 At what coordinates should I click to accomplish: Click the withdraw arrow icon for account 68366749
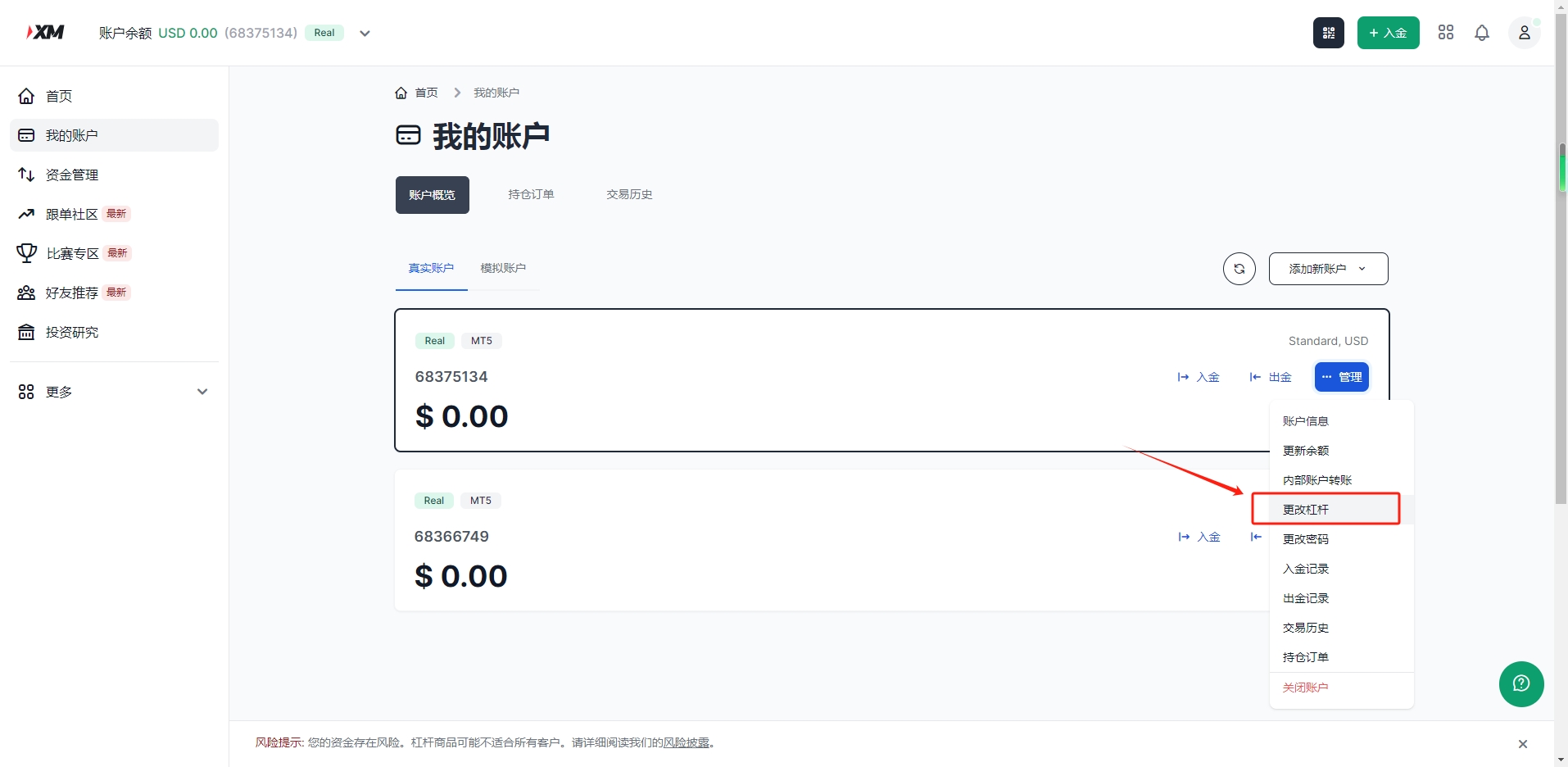(x=1256, y=537)
